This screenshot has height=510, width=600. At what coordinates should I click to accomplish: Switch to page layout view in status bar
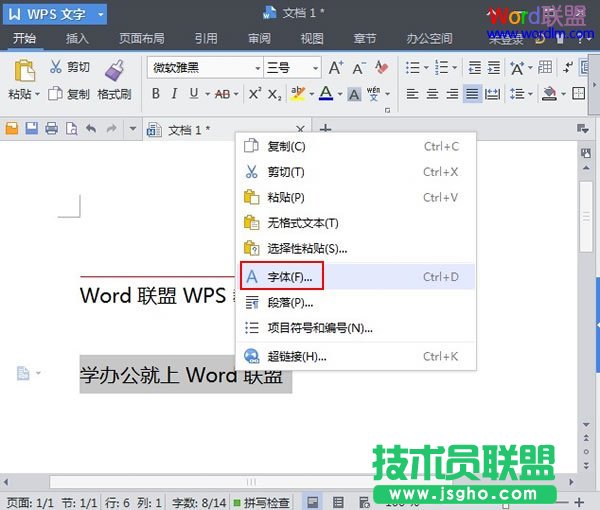point(313,502)
